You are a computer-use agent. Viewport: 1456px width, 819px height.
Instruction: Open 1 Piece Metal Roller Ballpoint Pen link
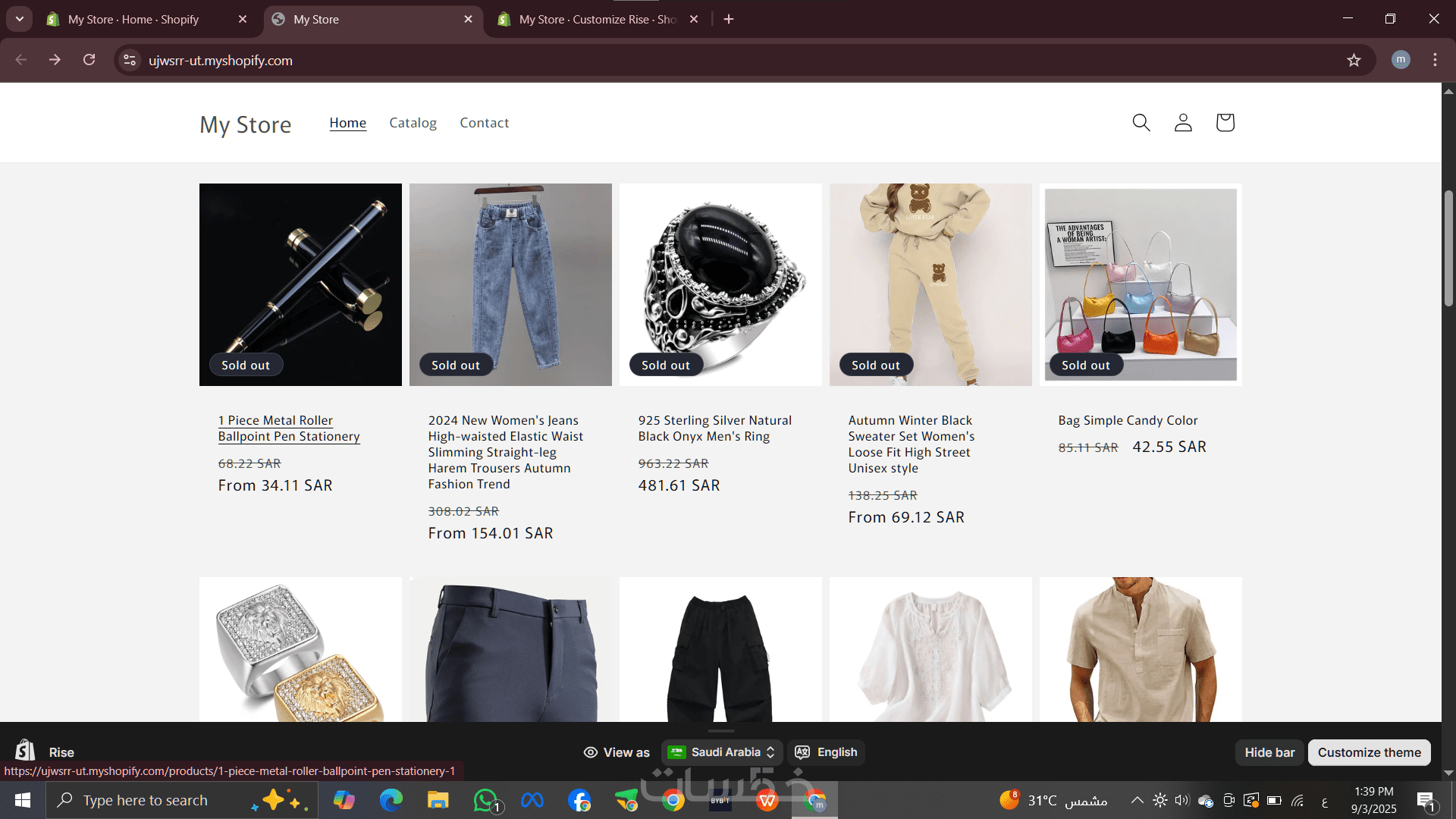288,428
